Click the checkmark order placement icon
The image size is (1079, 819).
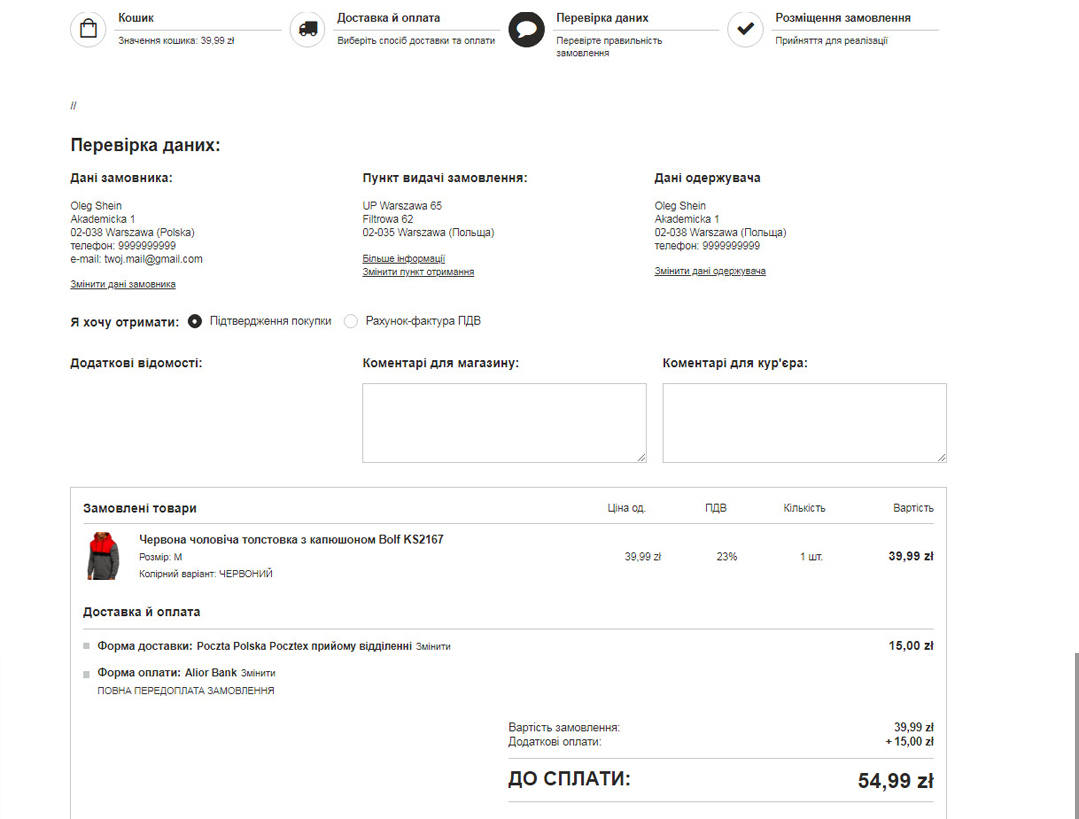coord(745,29)
